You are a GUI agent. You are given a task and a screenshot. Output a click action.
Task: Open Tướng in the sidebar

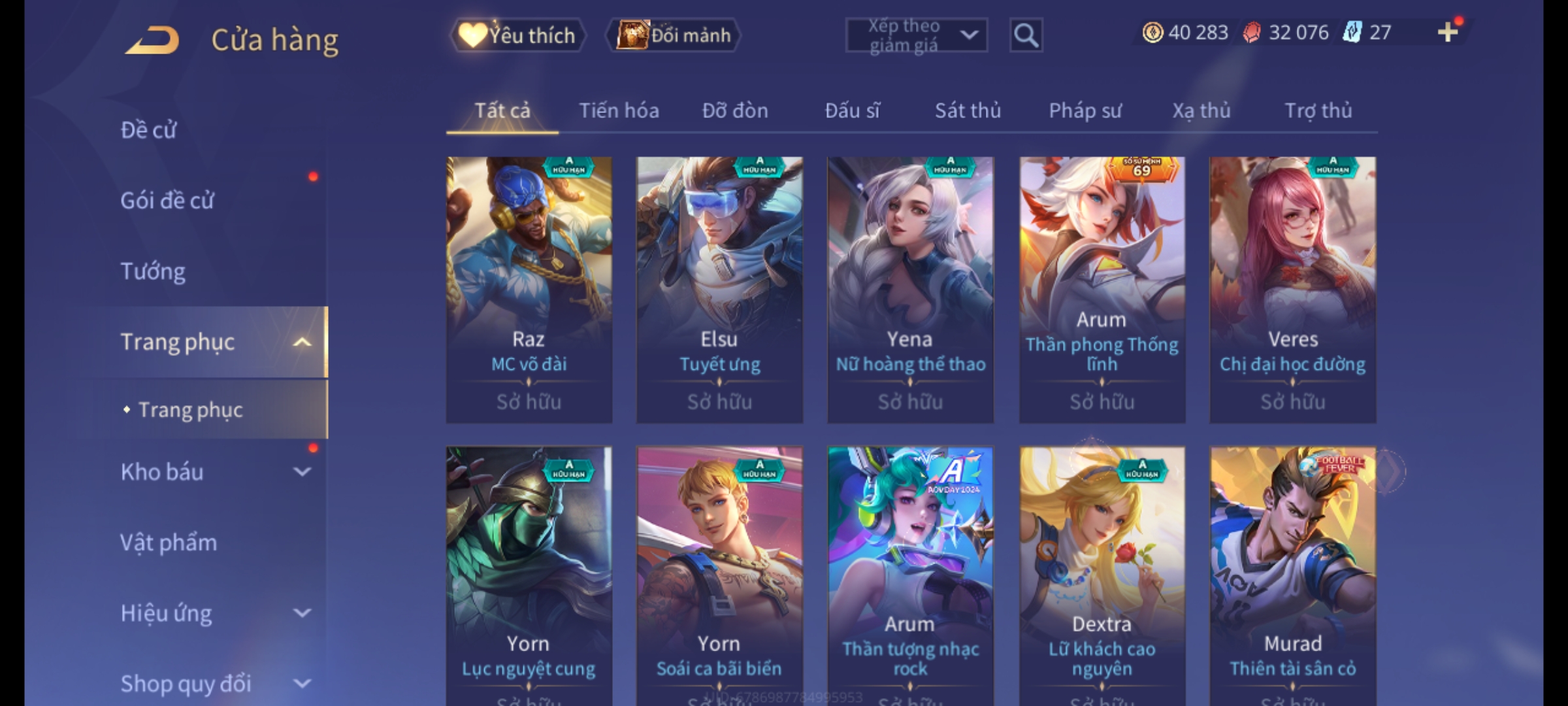pyautogui.click(x=153, y=271)
